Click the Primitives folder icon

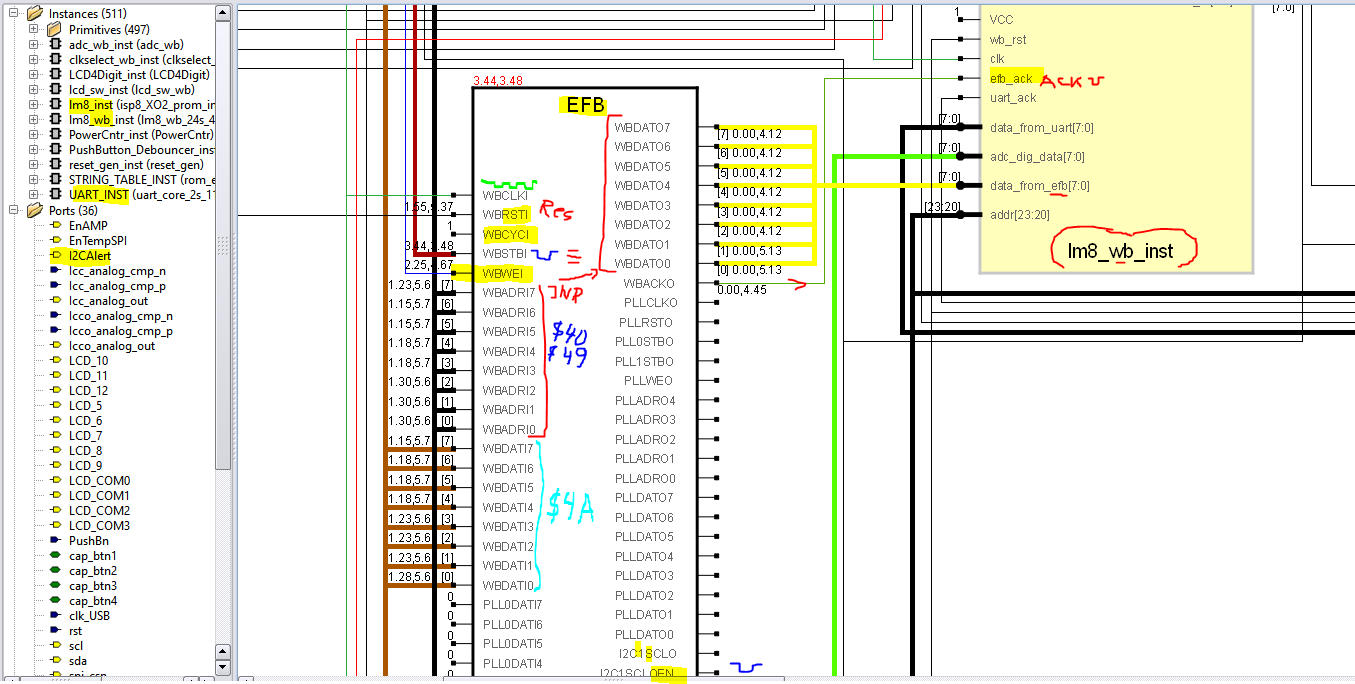(x=55, y=29)
